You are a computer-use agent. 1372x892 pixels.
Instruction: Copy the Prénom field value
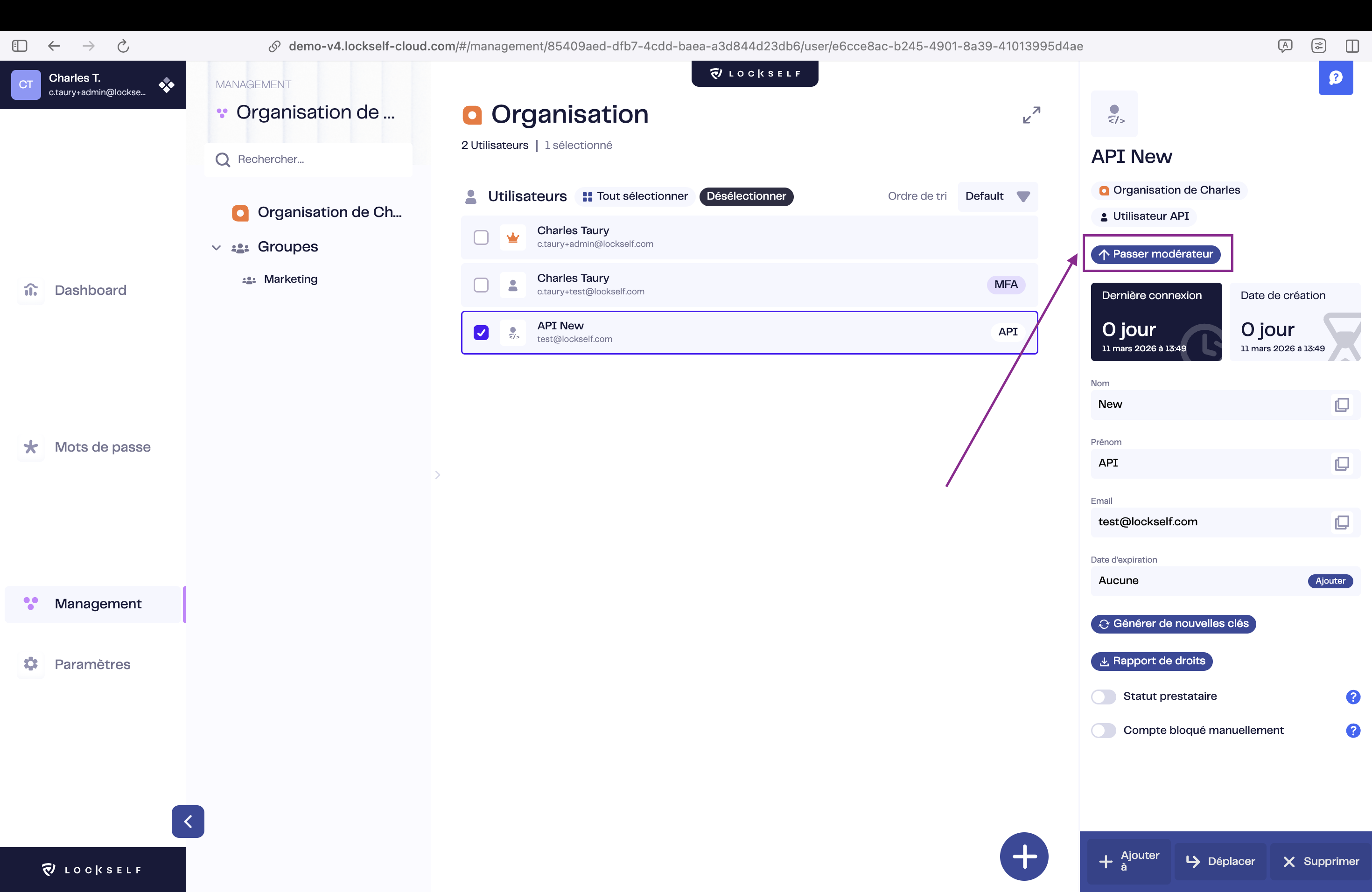point(1342,463)
